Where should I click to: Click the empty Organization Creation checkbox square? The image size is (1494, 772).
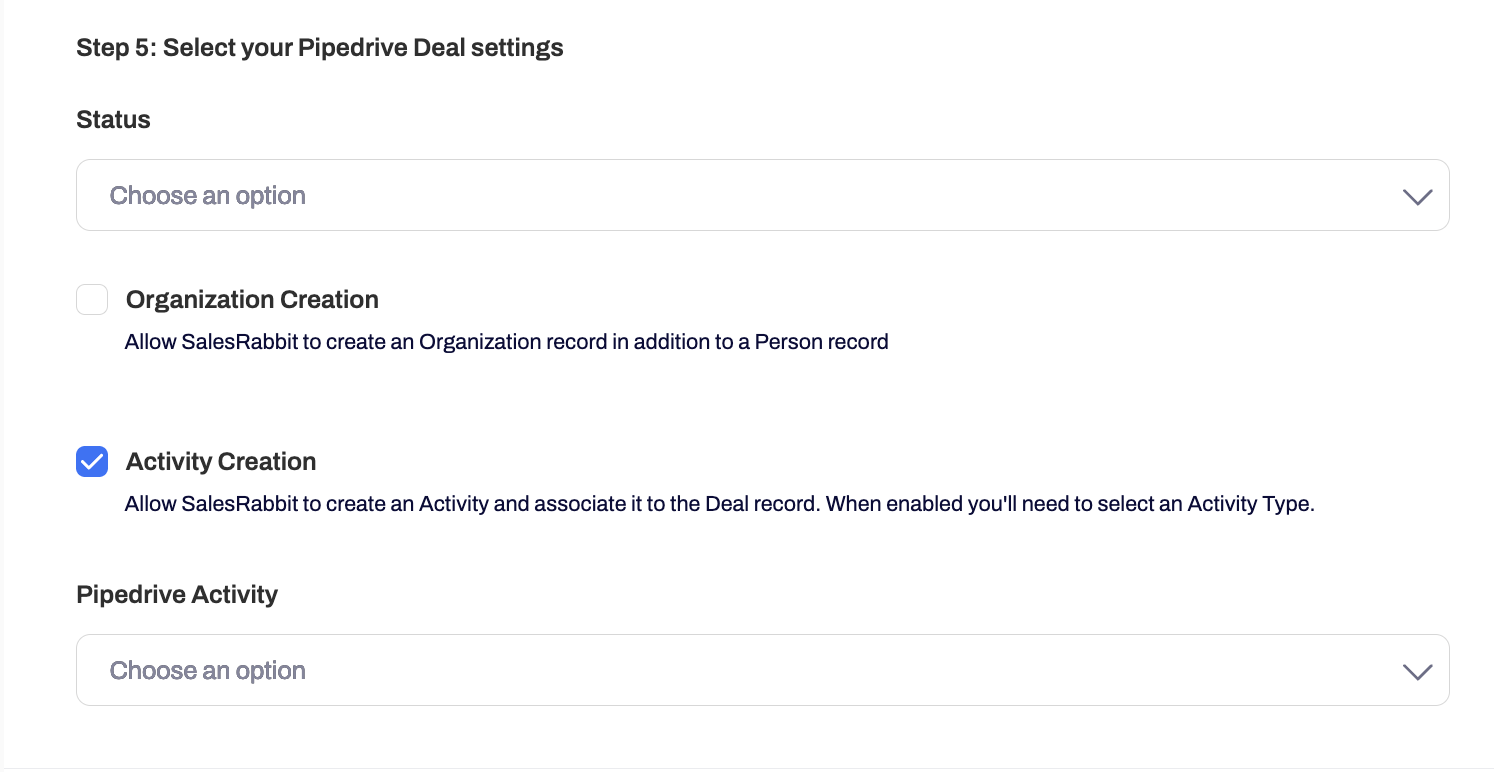pyautogui.click(x=91, y=299)
